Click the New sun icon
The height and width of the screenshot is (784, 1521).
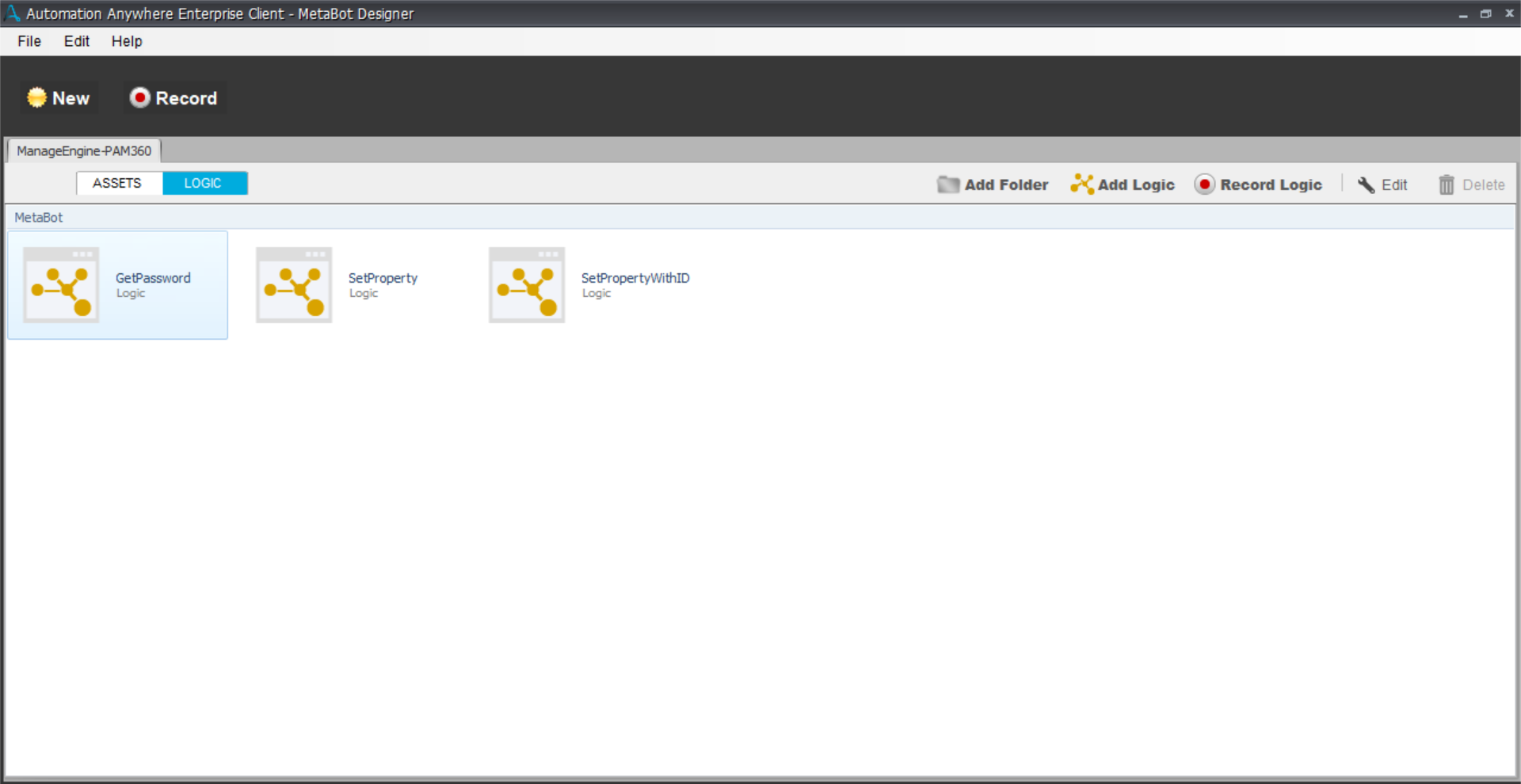click(36, 97)
